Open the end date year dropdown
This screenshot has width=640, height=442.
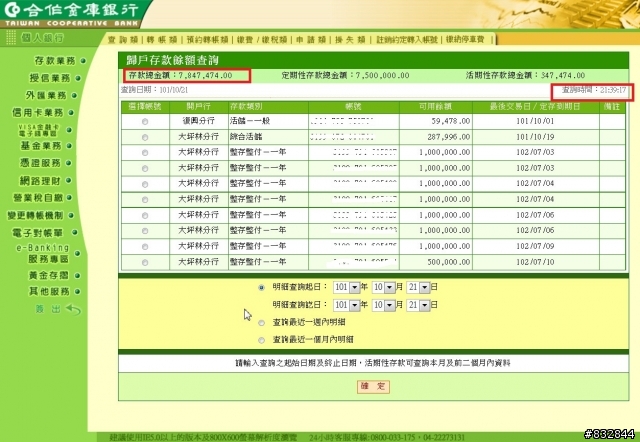[347, 305]
